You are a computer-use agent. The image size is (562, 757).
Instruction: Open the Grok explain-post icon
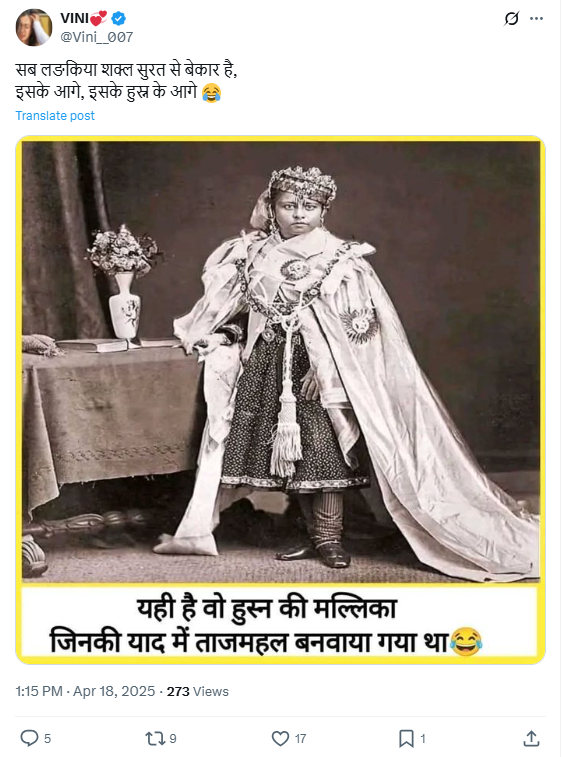click(x=511, y=18)
